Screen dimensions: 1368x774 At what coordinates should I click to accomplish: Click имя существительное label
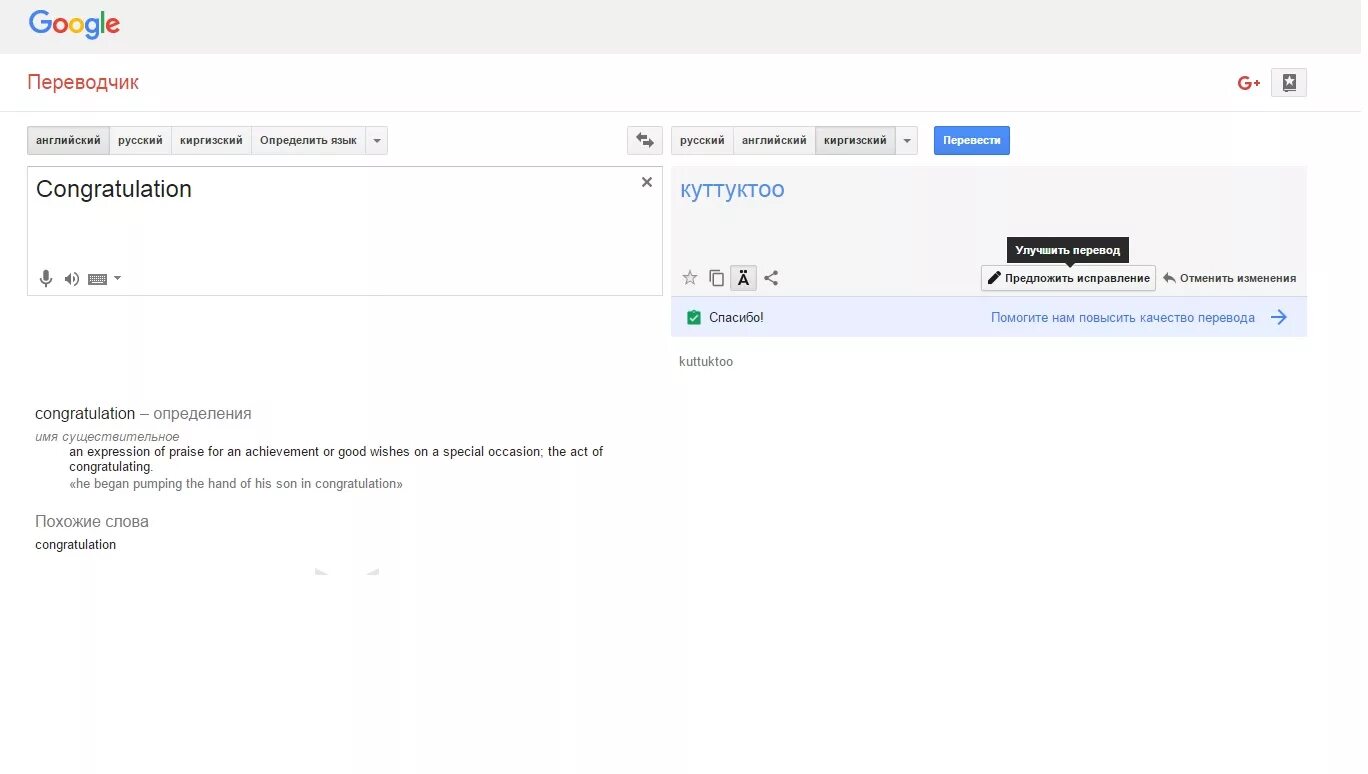pyautogui.click(x=107, y=437)
